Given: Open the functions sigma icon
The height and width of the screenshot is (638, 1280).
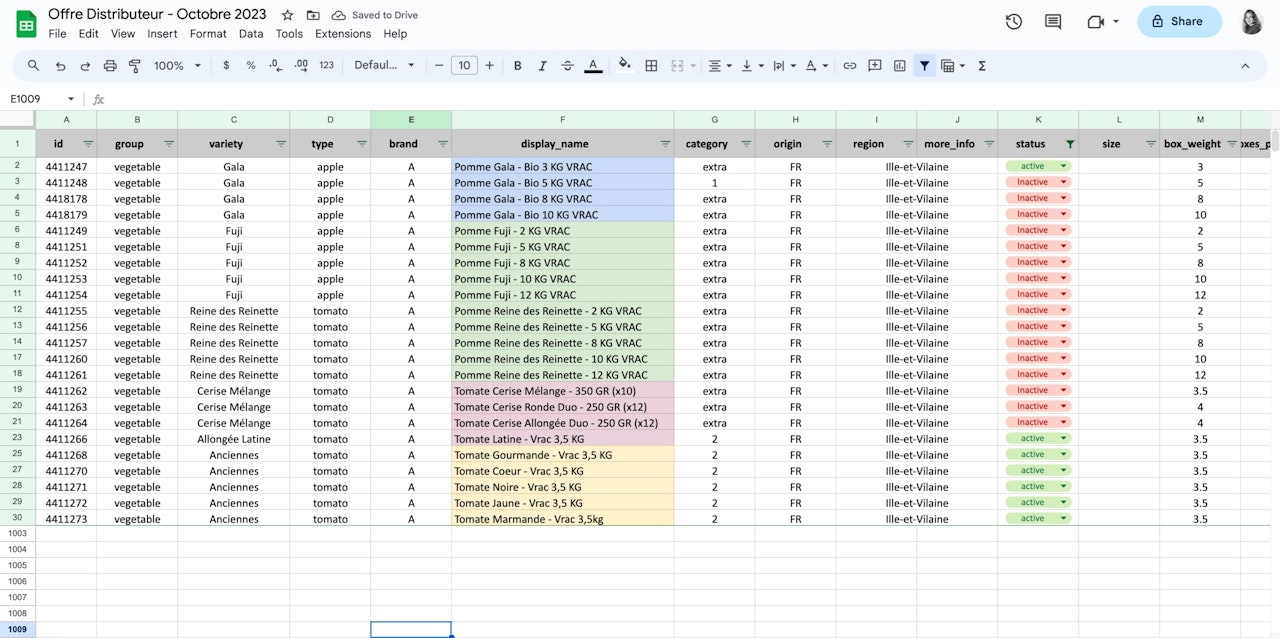Looking at the screenshot, I should pos(982,66).
